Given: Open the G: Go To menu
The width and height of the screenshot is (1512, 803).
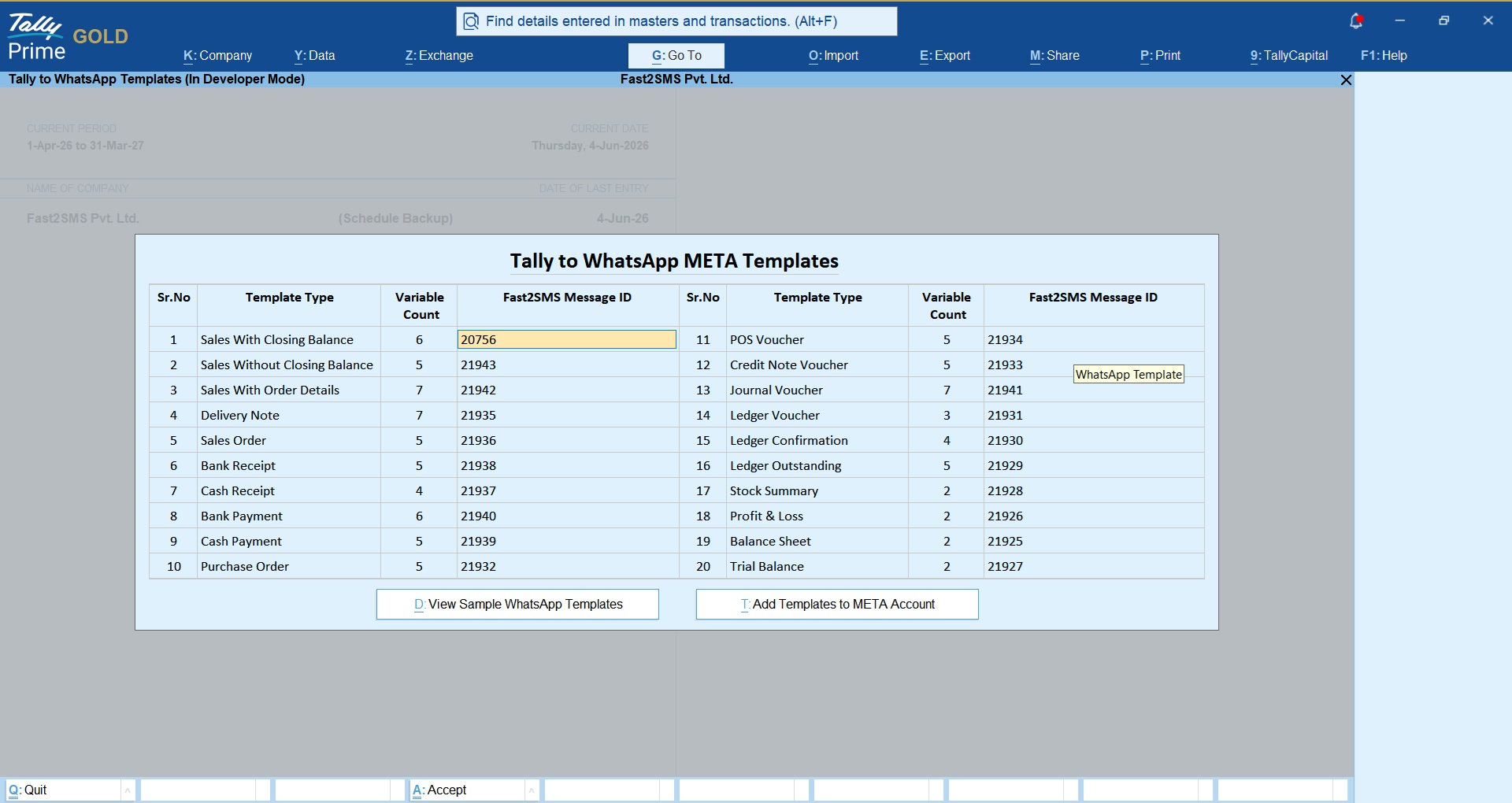Looking at the screenshot, I should pyautogui.click(x=676, y=55).
